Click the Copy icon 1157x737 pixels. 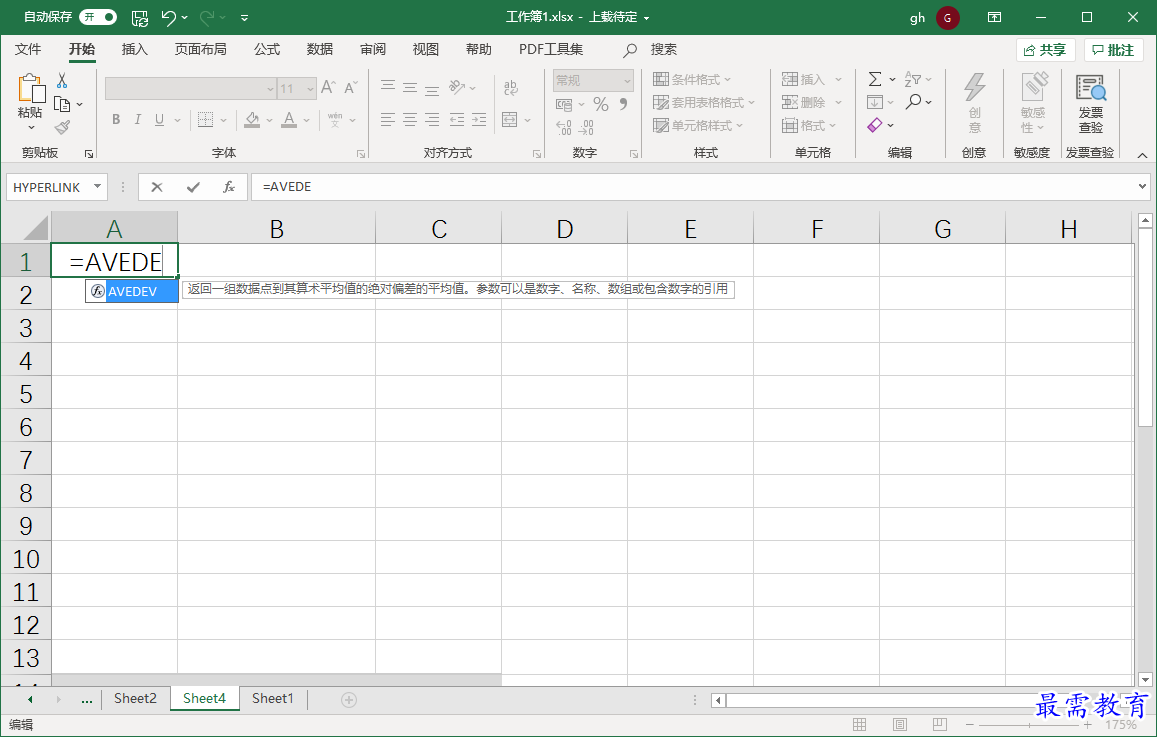(62, 104)
